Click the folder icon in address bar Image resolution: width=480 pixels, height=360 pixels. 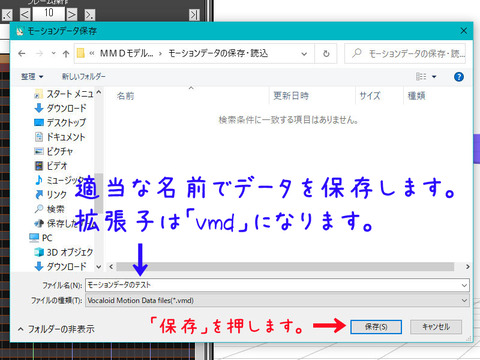80,53
